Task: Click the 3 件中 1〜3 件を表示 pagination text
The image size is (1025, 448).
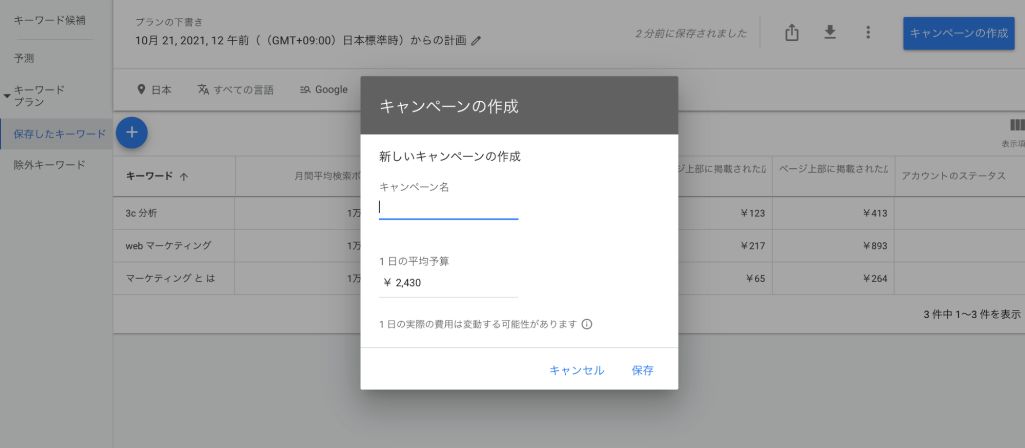Action: [971, 314]
